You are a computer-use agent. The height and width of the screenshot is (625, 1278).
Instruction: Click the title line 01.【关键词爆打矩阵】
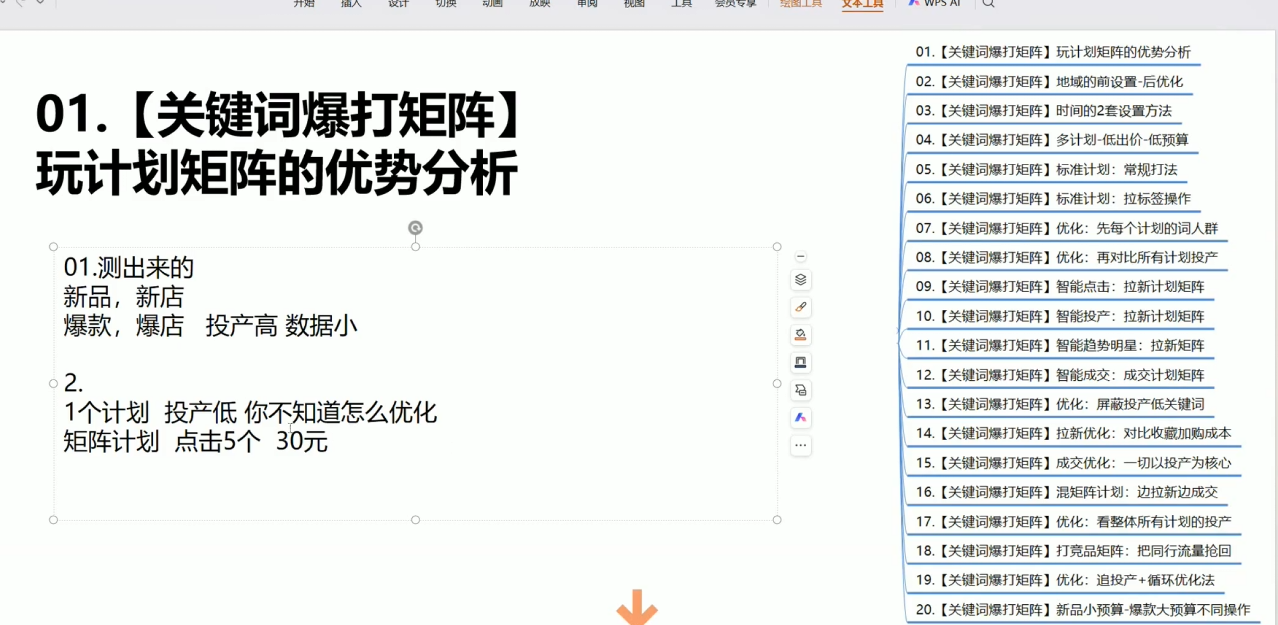coord(280,115)
